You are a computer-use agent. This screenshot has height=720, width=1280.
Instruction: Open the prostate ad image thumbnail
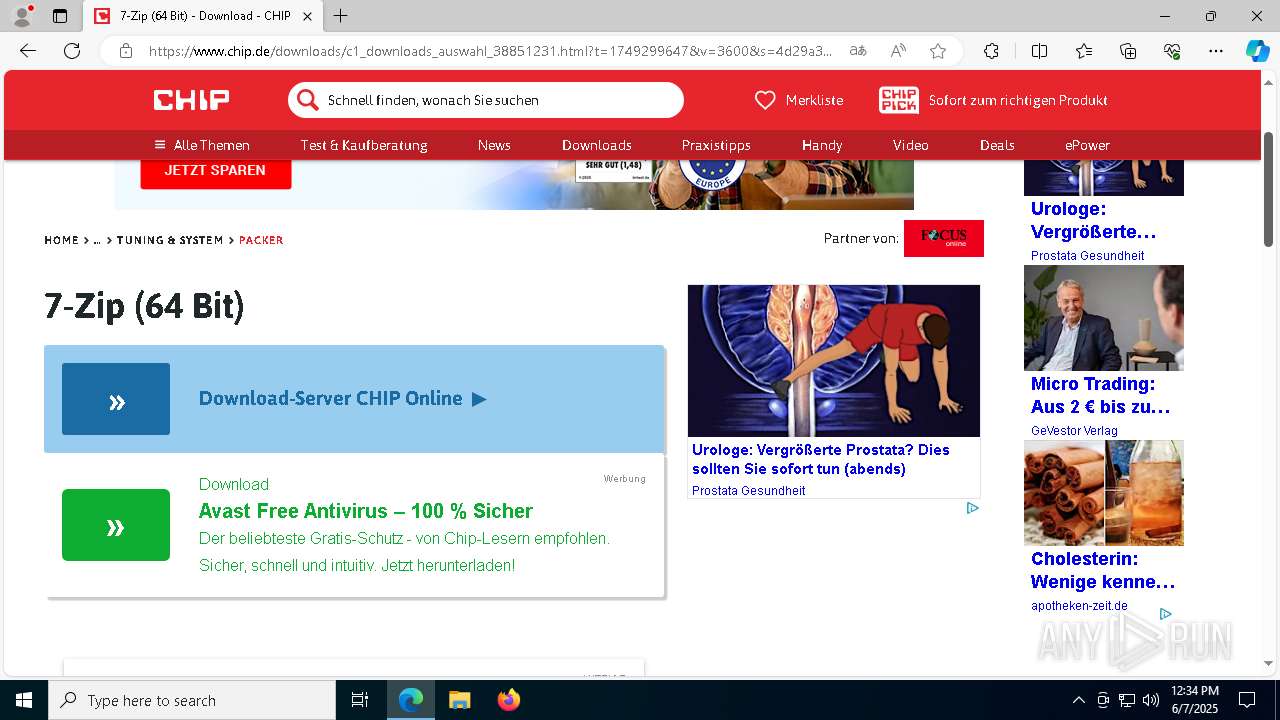[834, 361]
